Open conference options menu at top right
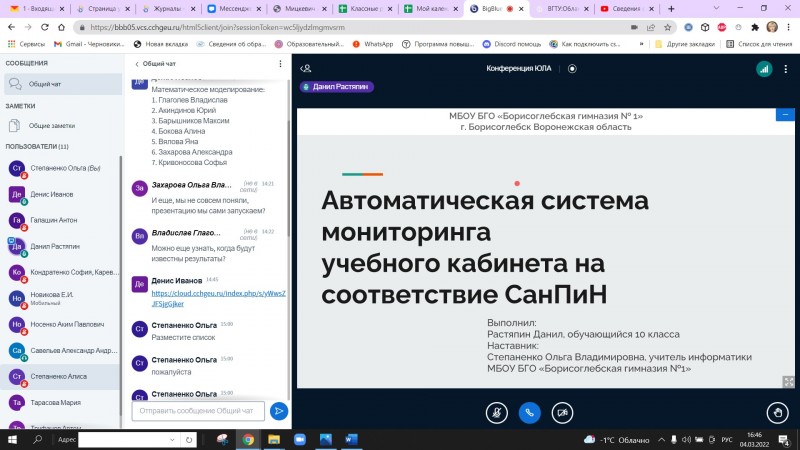Viewport: 800px width, 450px height. 786,69
